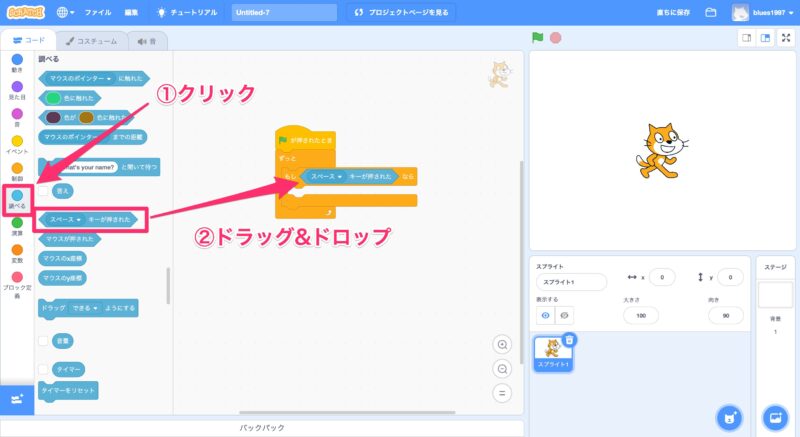Open the globe language dropdown
800x437 pixels.
pos(68,13)
